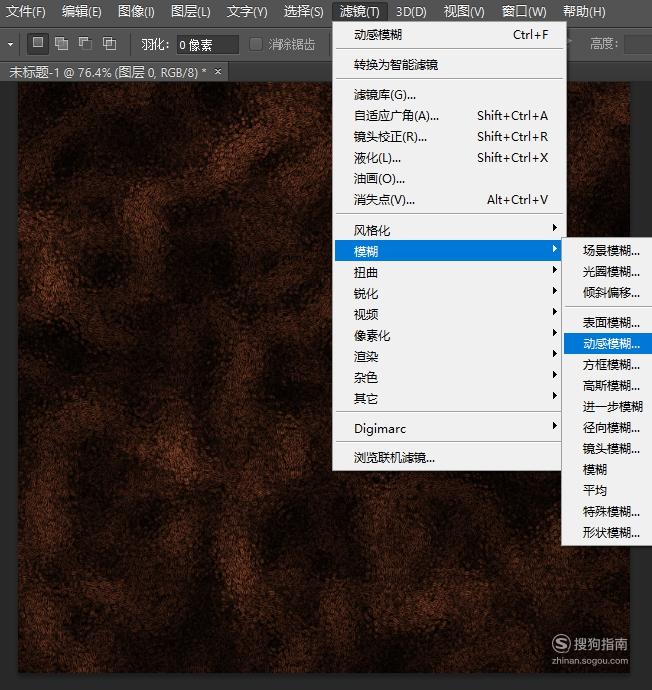Open the 3D(D) menu
This screenshot has width=652, height=690.
click(x=411, y=11)
